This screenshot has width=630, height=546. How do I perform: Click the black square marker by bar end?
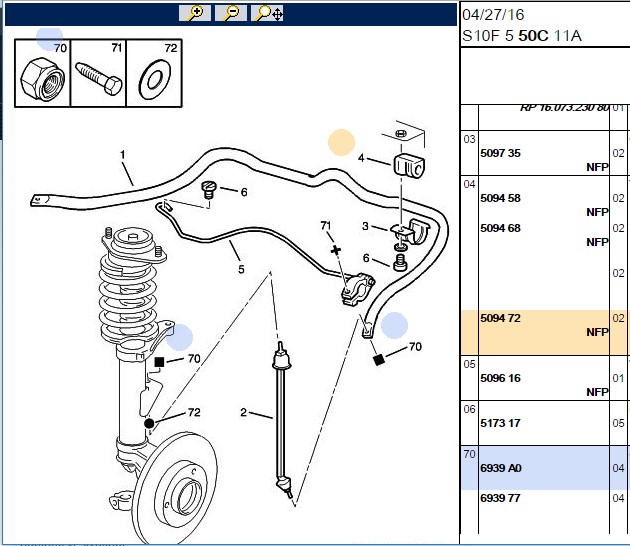tap(379, 360)
